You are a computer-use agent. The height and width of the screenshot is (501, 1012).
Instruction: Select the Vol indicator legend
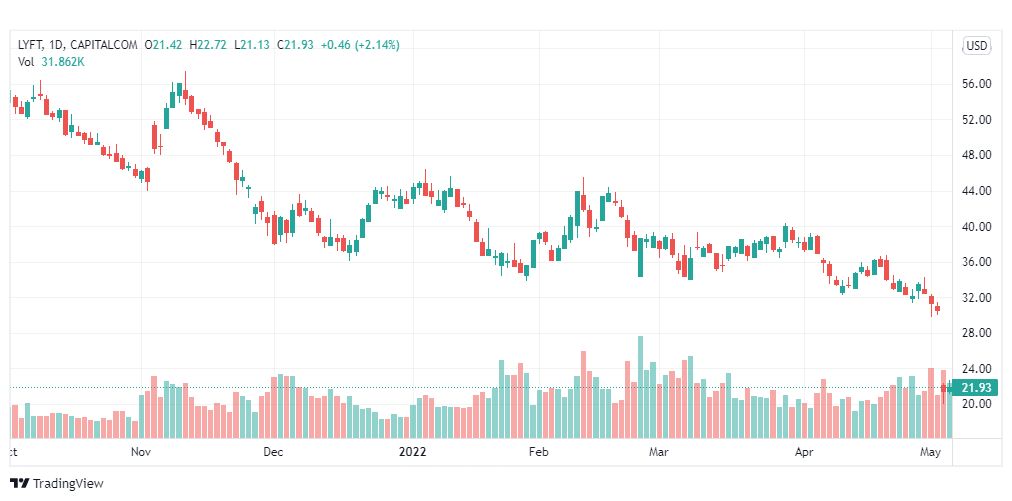pos(26,62)
